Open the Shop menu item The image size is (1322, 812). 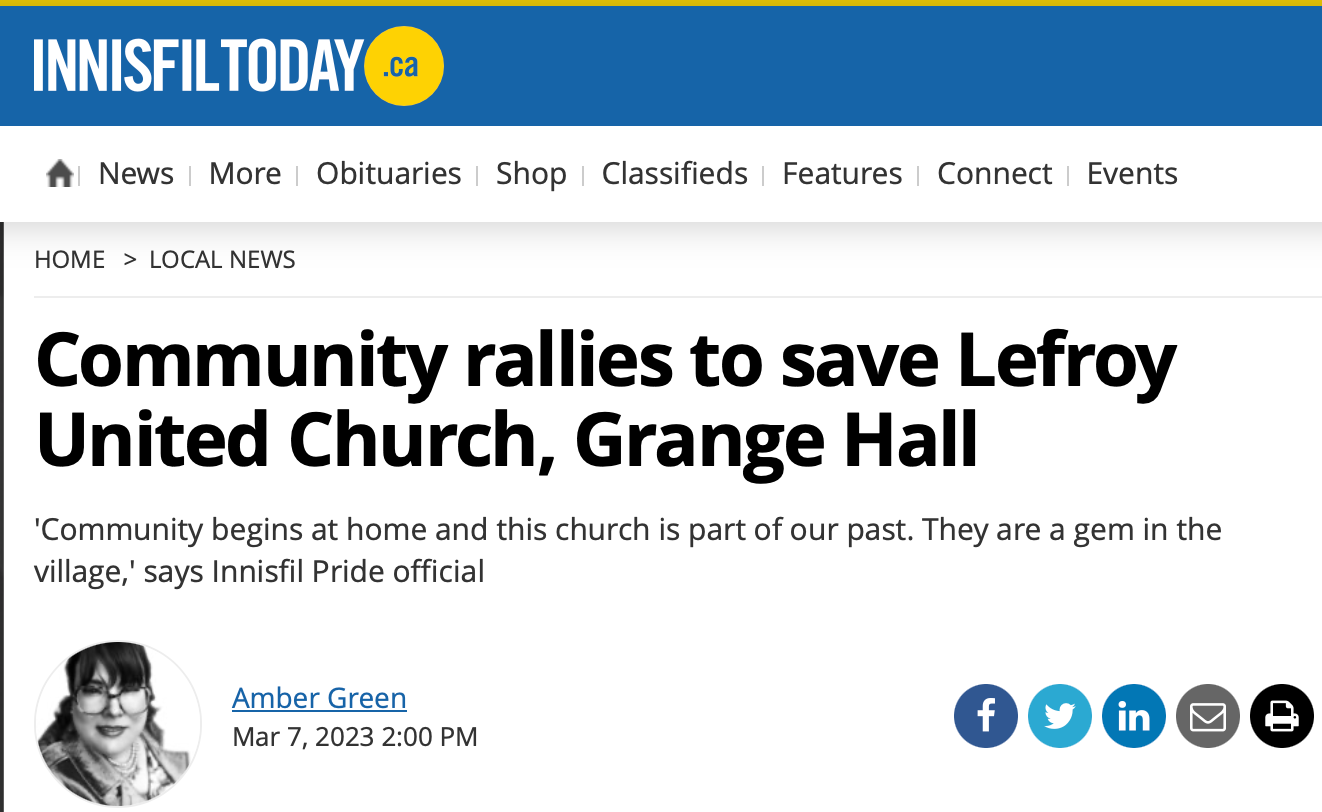[531, 174]
